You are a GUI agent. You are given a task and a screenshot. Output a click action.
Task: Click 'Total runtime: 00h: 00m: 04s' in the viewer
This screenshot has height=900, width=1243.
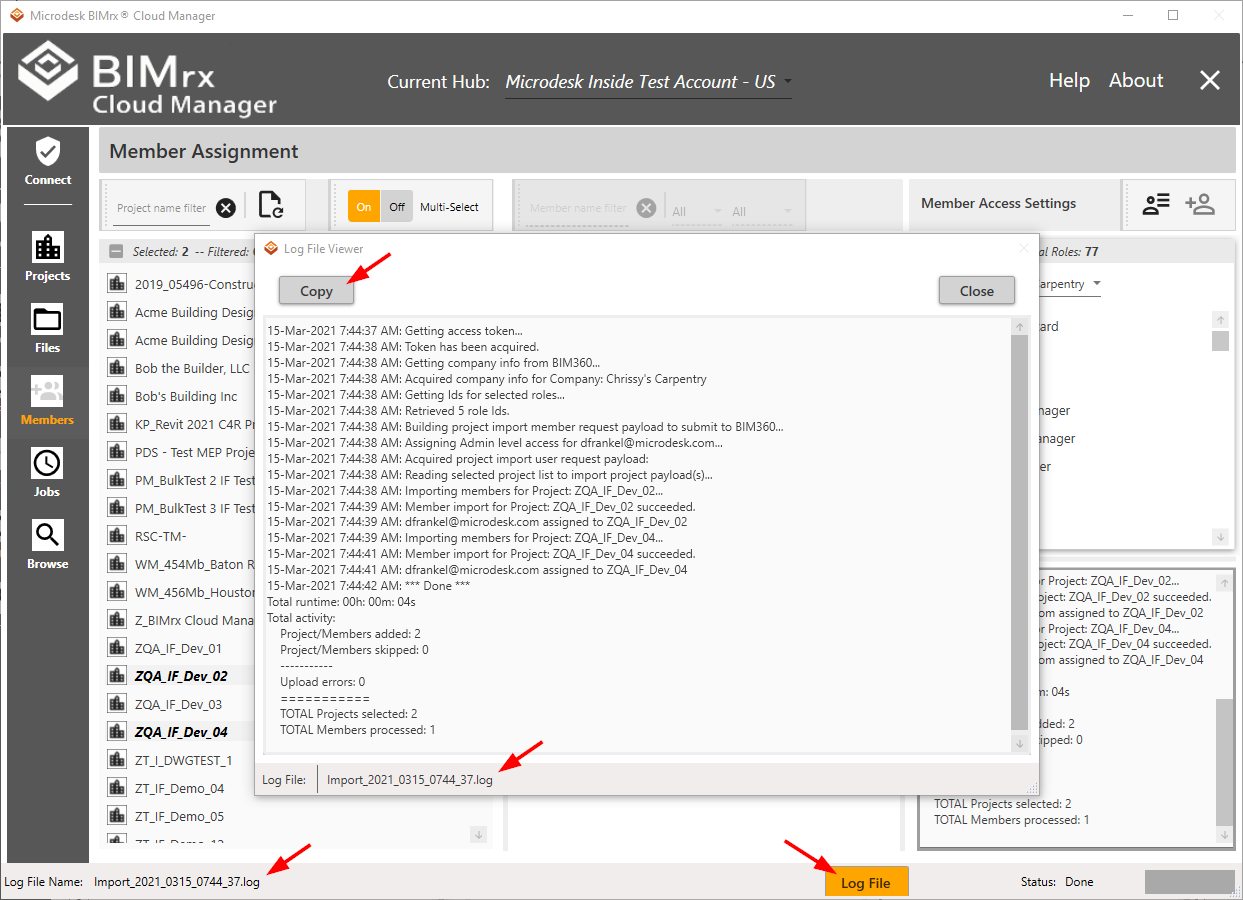(x=343, y=602)
